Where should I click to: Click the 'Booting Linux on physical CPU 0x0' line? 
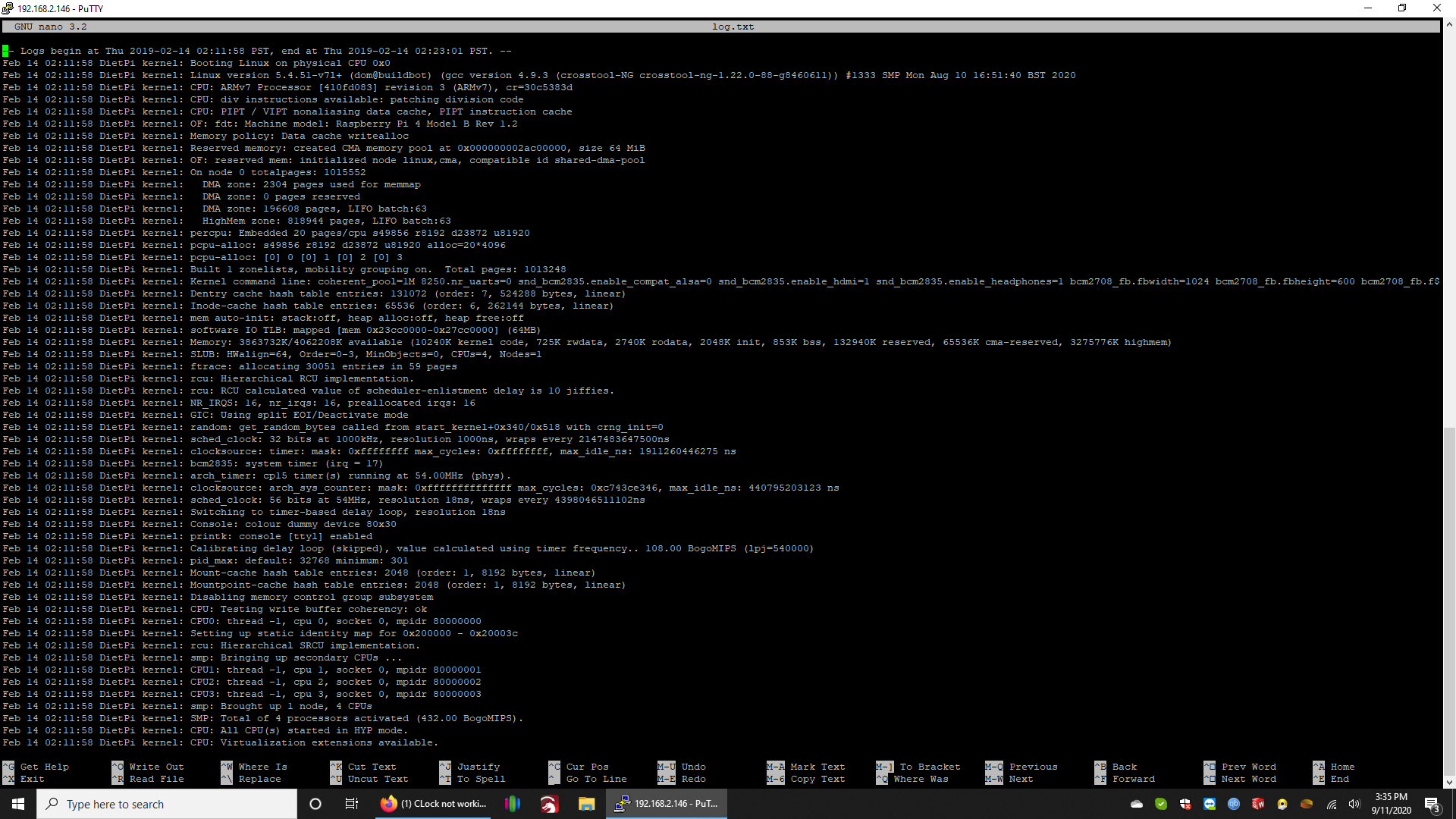(196, 63)
